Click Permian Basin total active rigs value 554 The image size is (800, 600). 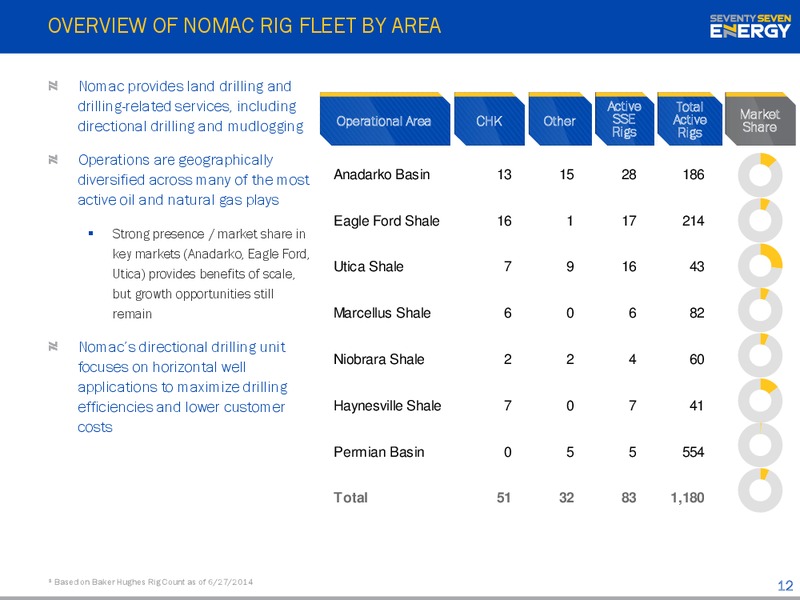tap(693, 452)
